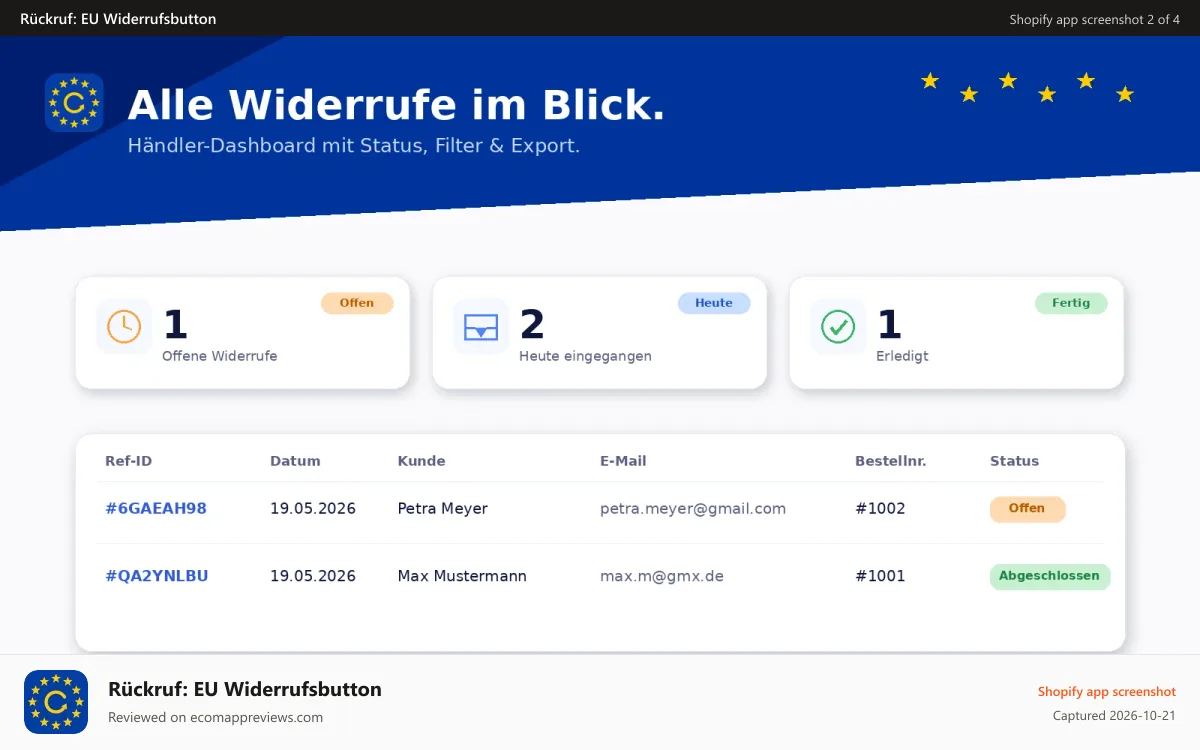Click the blue Heute badge
The height and width of the screenshot is (750, 1200).
point(714,303)
